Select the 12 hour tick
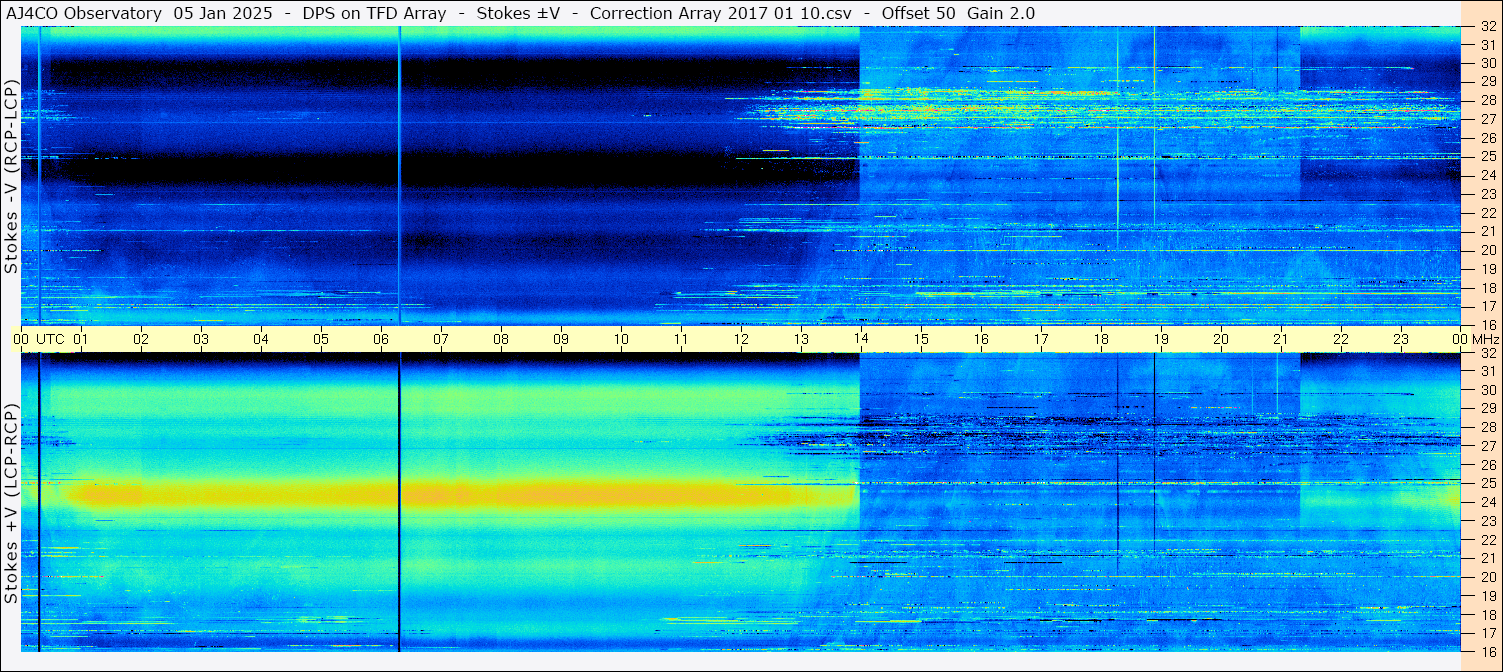Viewport: 1503px width, 672px height. (741, 339)
